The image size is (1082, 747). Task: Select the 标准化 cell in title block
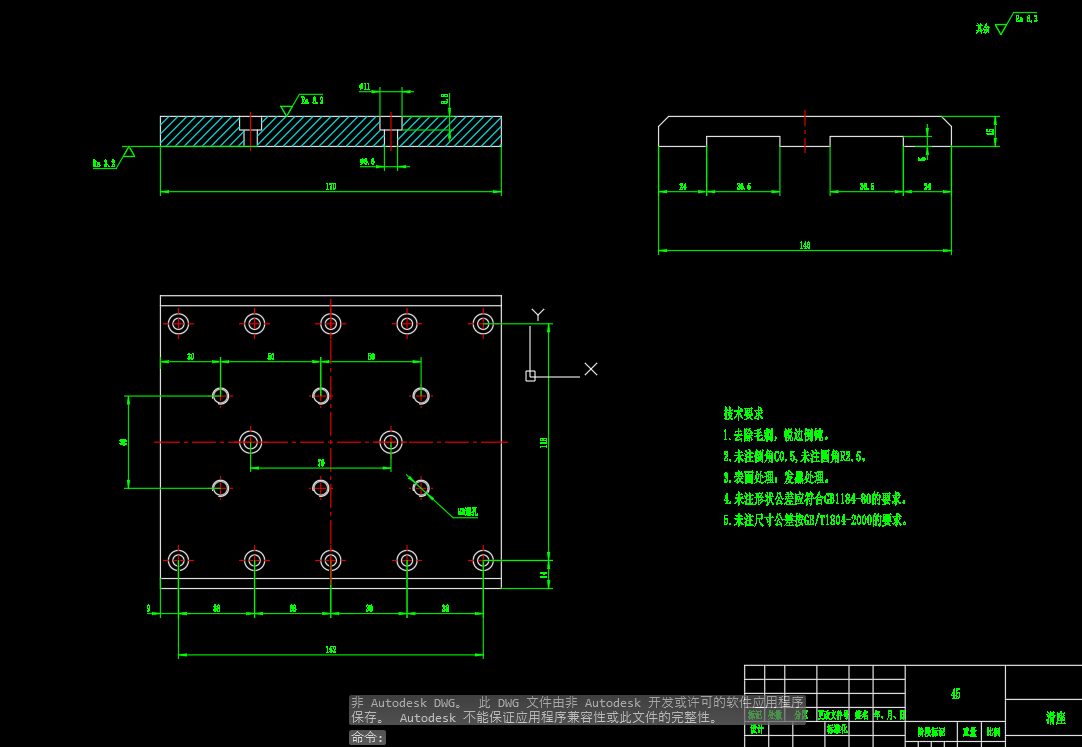coord(837,729)
